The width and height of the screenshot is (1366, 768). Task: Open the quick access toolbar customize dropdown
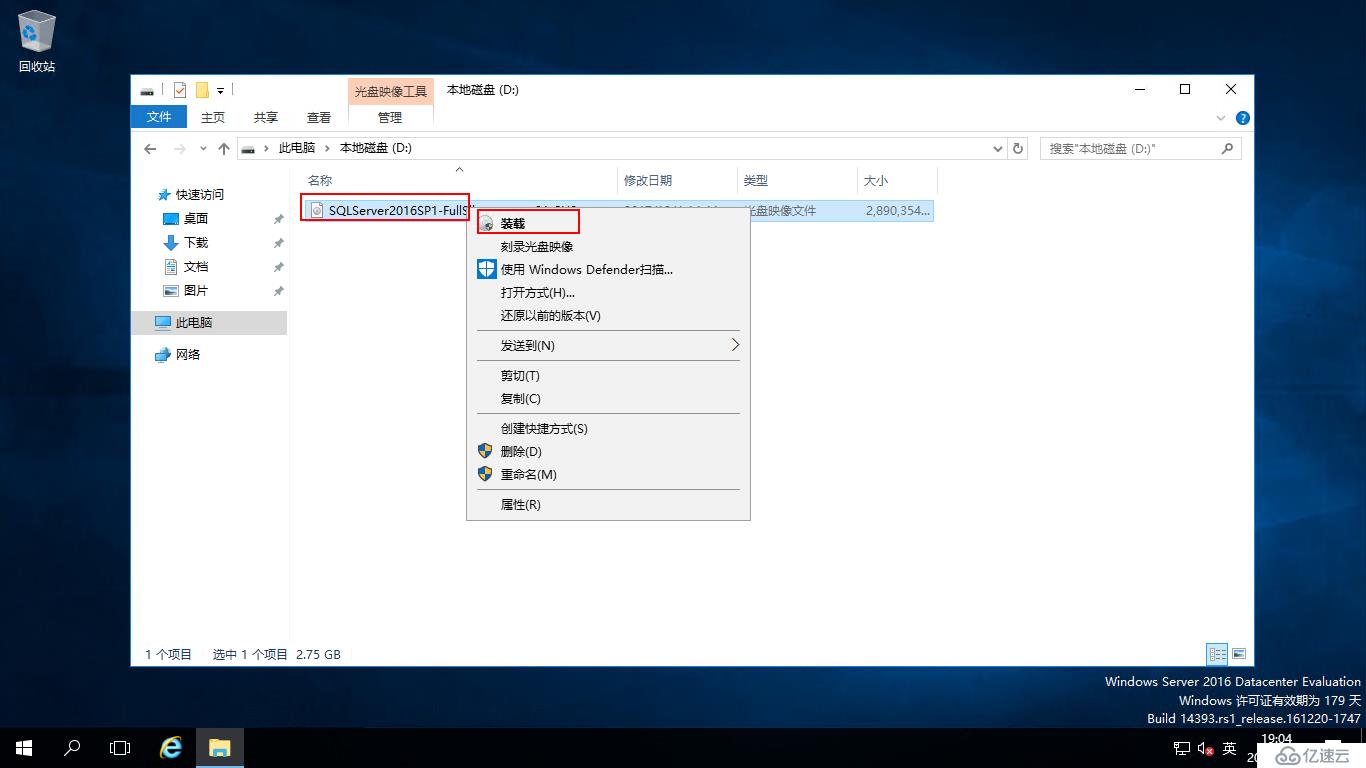(220, 91)
